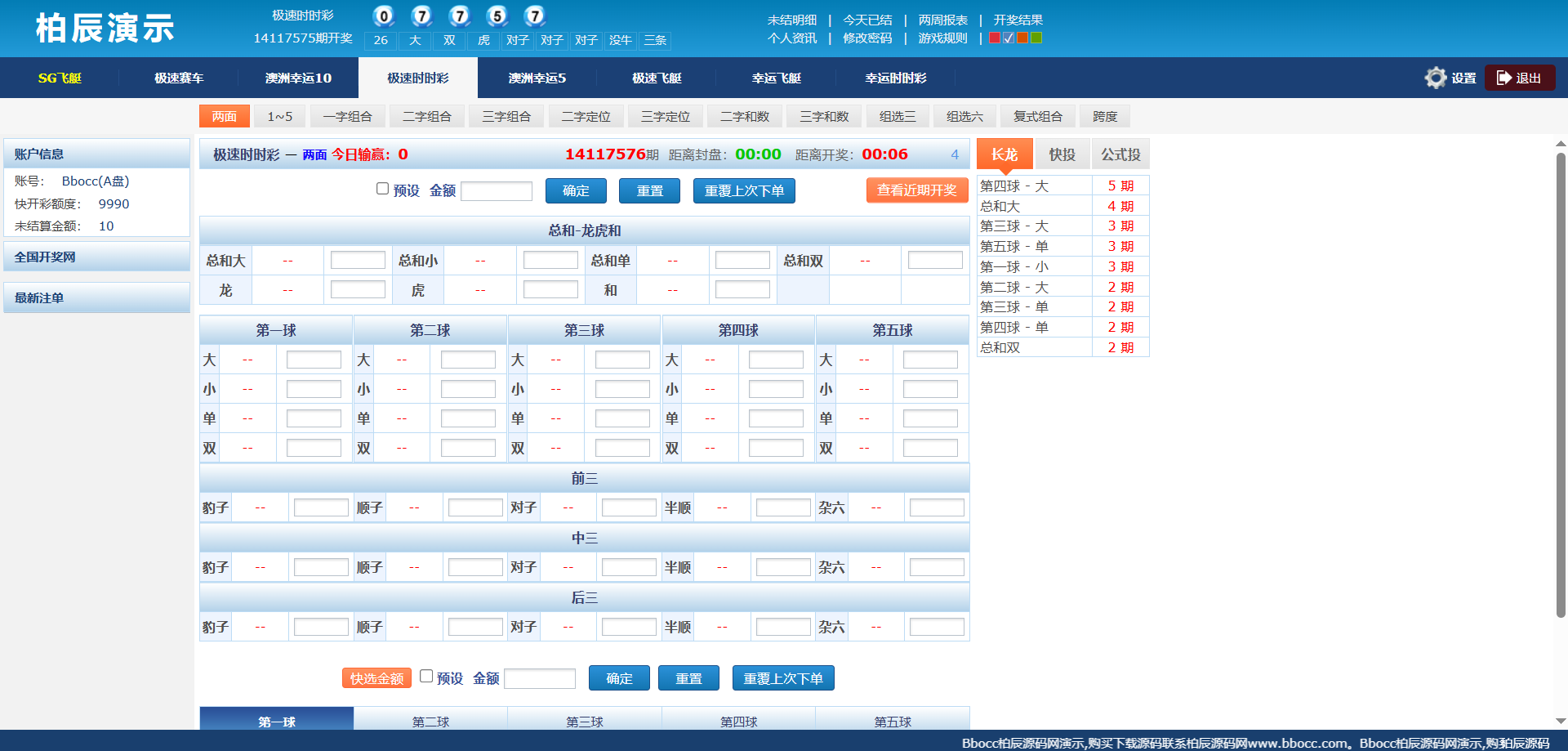Switch theme to the red color swatch
Image resolution: width=1568 pixels, height=751 pixels.
(995, 38)
